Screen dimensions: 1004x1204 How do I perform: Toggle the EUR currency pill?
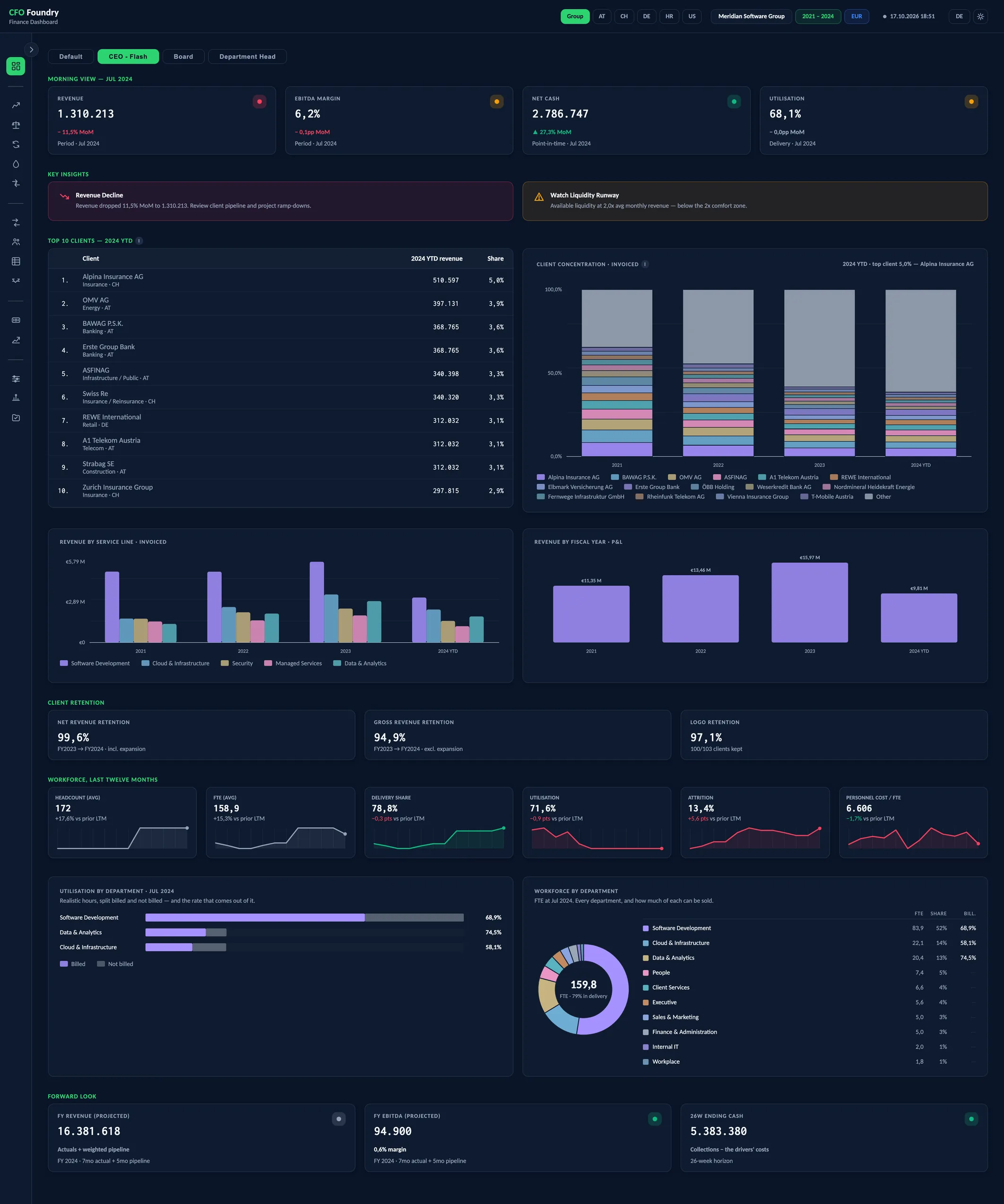point(856,16)
